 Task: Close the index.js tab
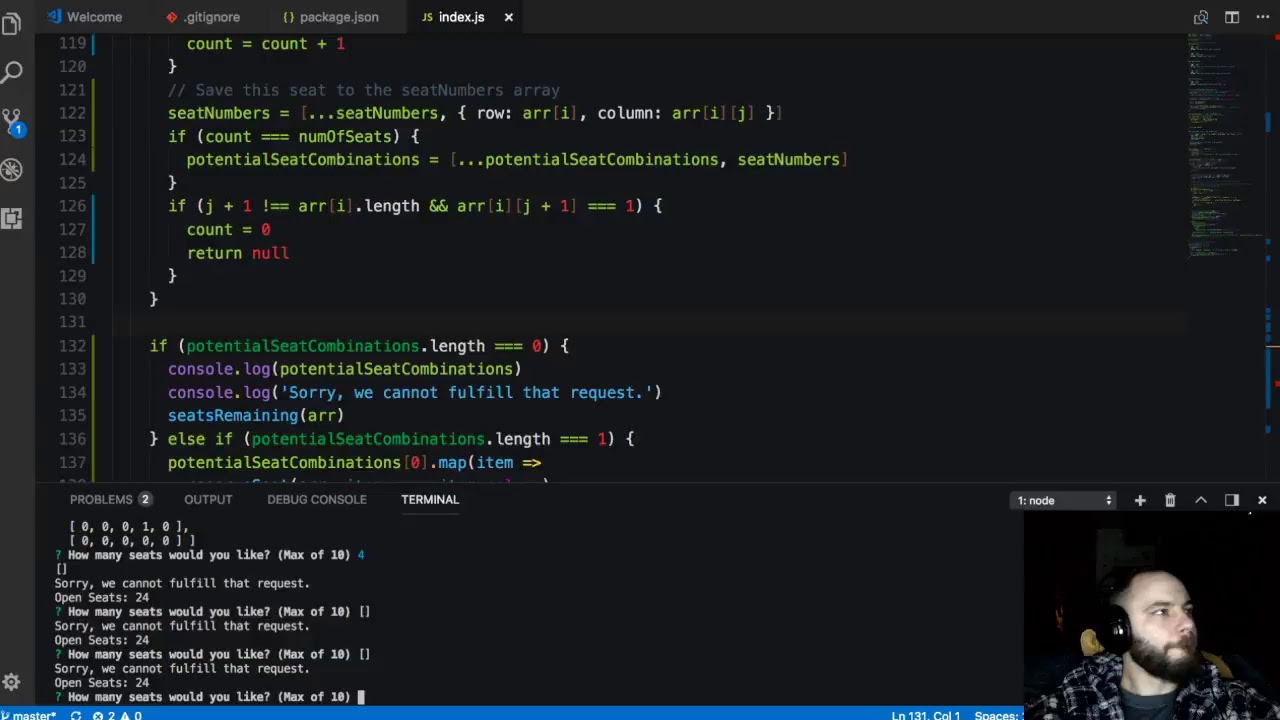pos(508,17)
